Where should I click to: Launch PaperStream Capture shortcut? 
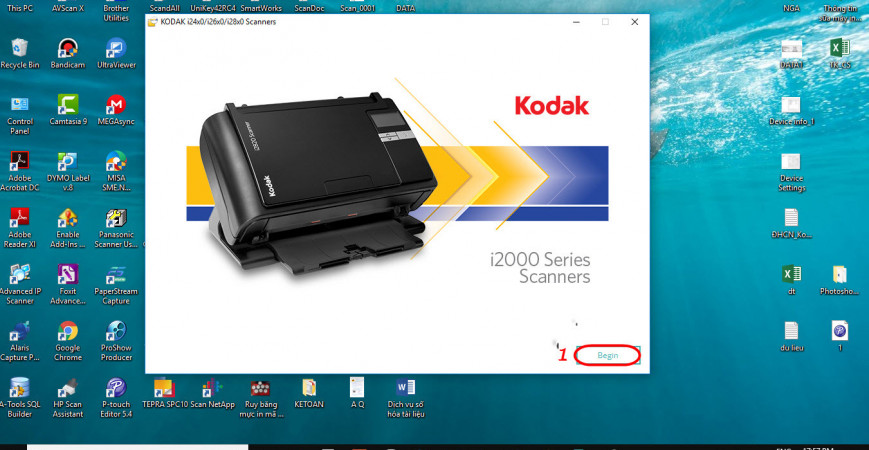point(116,285)
